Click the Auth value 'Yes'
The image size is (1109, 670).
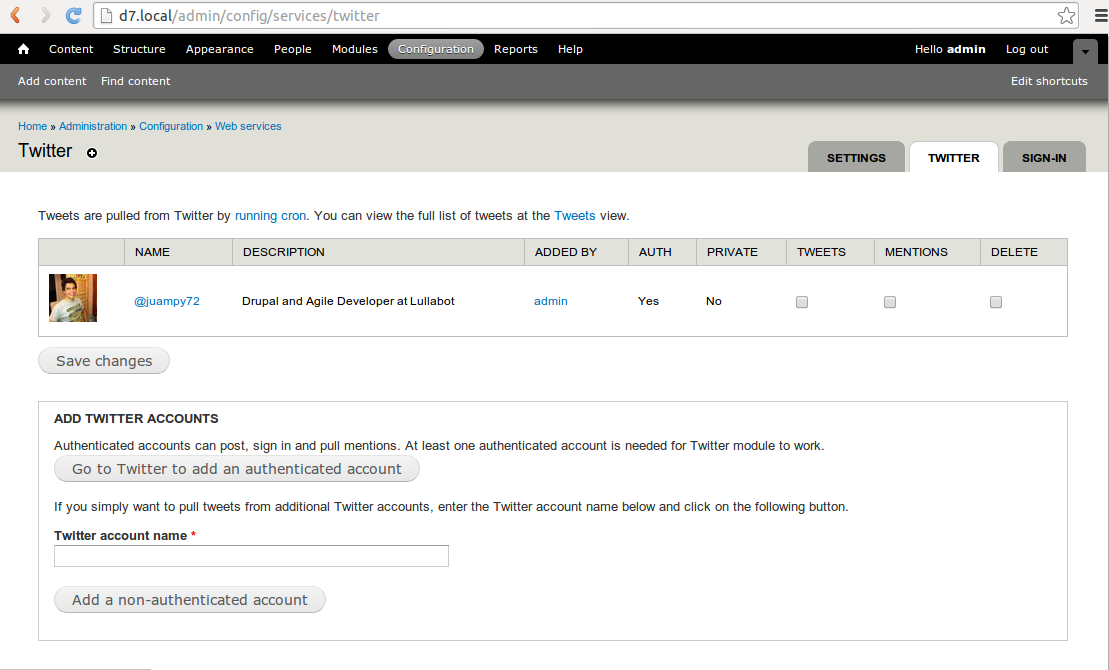[648, 301]
